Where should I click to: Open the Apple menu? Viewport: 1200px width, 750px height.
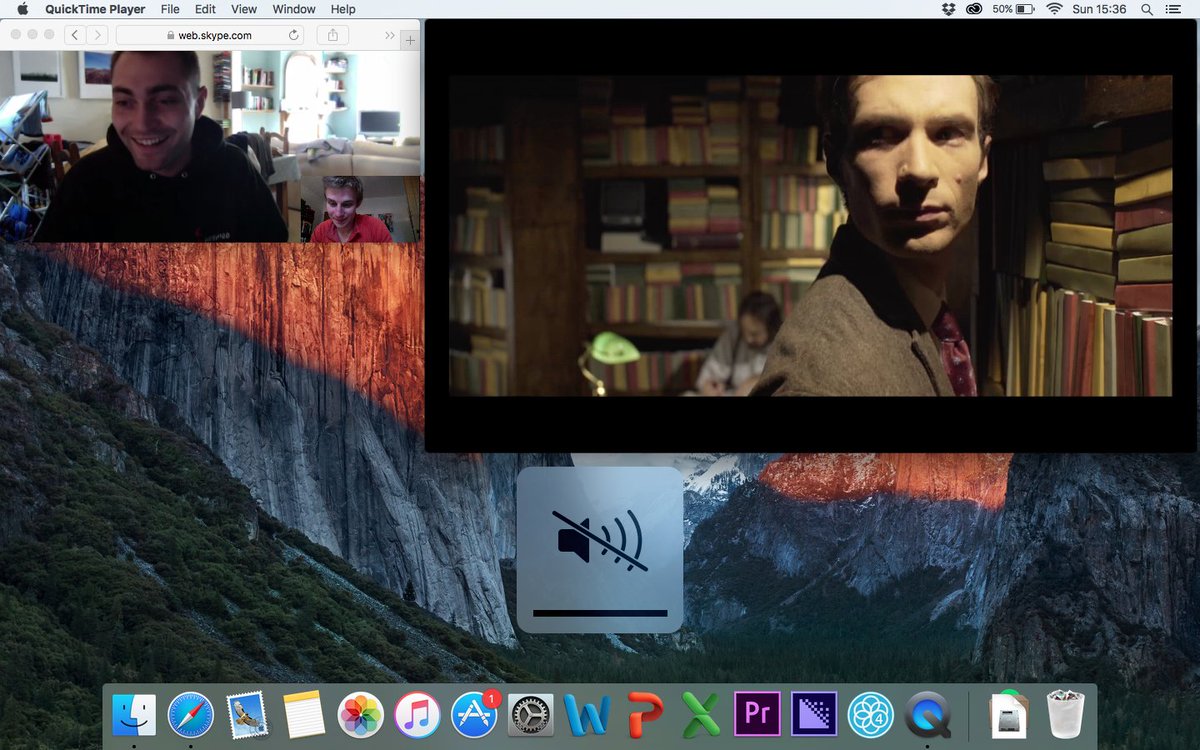click(x=22, y=9)
